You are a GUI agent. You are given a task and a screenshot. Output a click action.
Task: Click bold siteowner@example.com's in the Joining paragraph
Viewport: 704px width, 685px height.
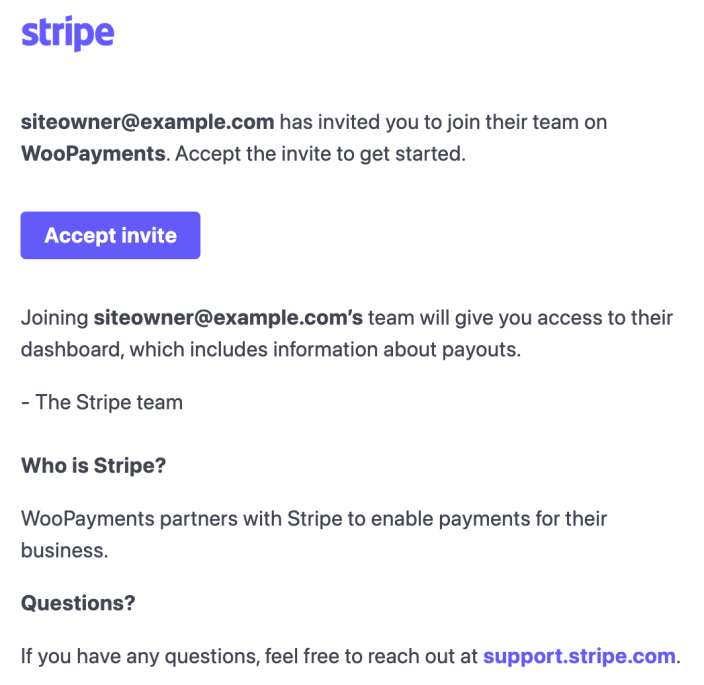[228, 318]
